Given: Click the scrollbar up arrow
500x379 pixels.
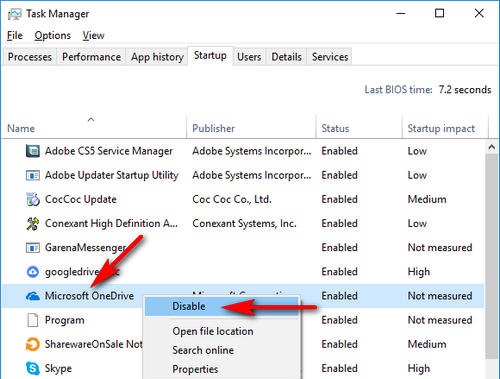Looking at the screenshot, I should (492, 147).
